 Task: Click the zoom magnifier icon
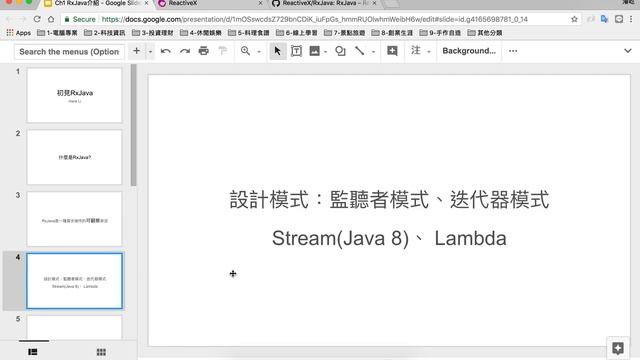[x=245, y=51]
